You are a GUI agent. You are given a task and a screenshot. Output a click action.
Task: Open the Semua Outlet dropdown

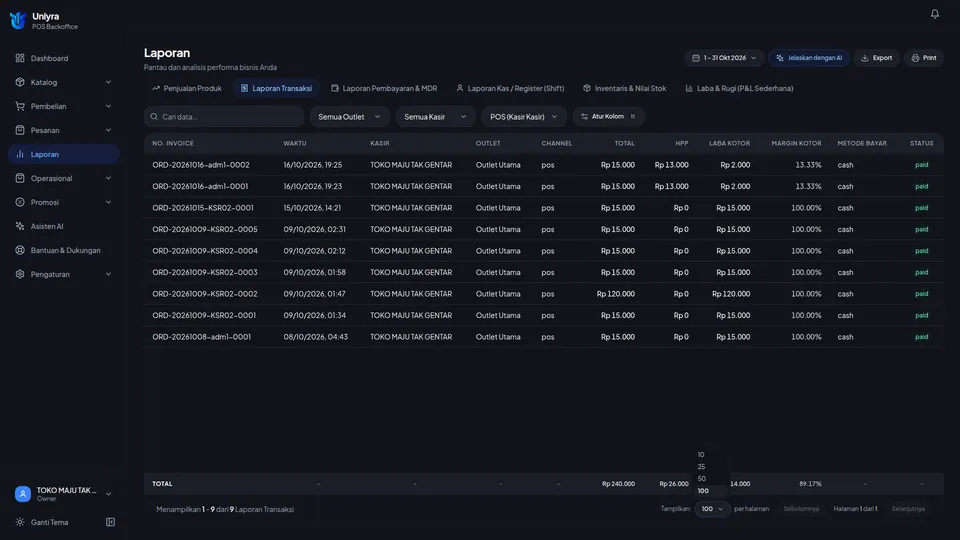349,116
